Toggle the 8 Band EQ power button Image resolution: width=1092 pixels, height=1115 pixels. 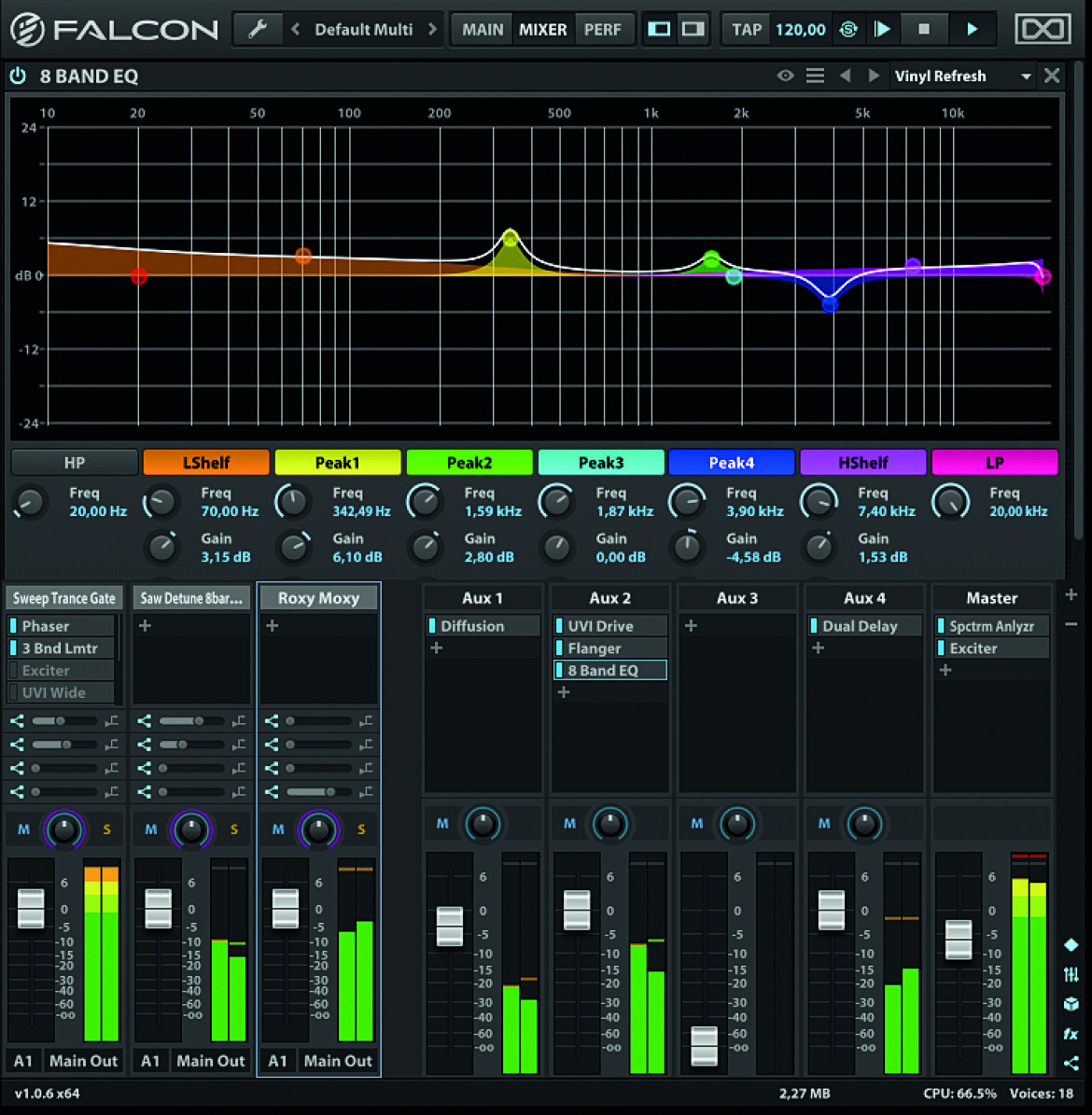tap(18, 76)
